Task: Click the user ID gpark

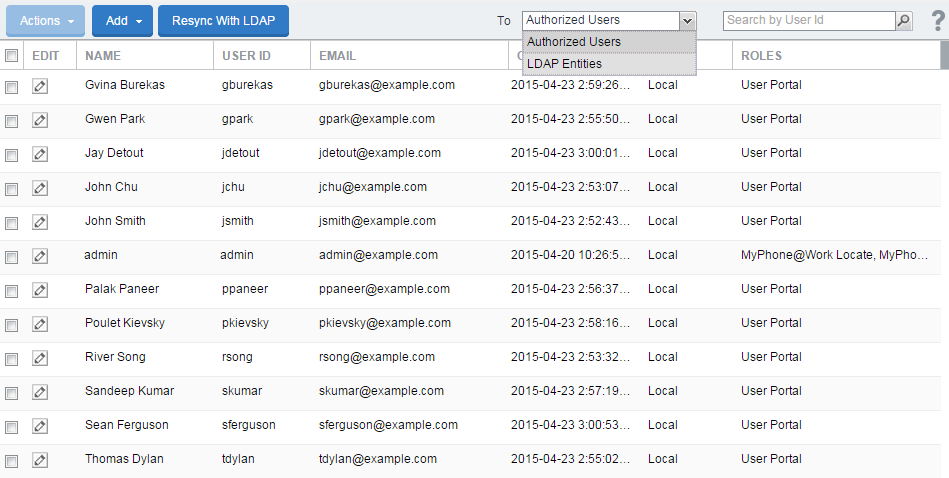Action: [x=237, y=119]
